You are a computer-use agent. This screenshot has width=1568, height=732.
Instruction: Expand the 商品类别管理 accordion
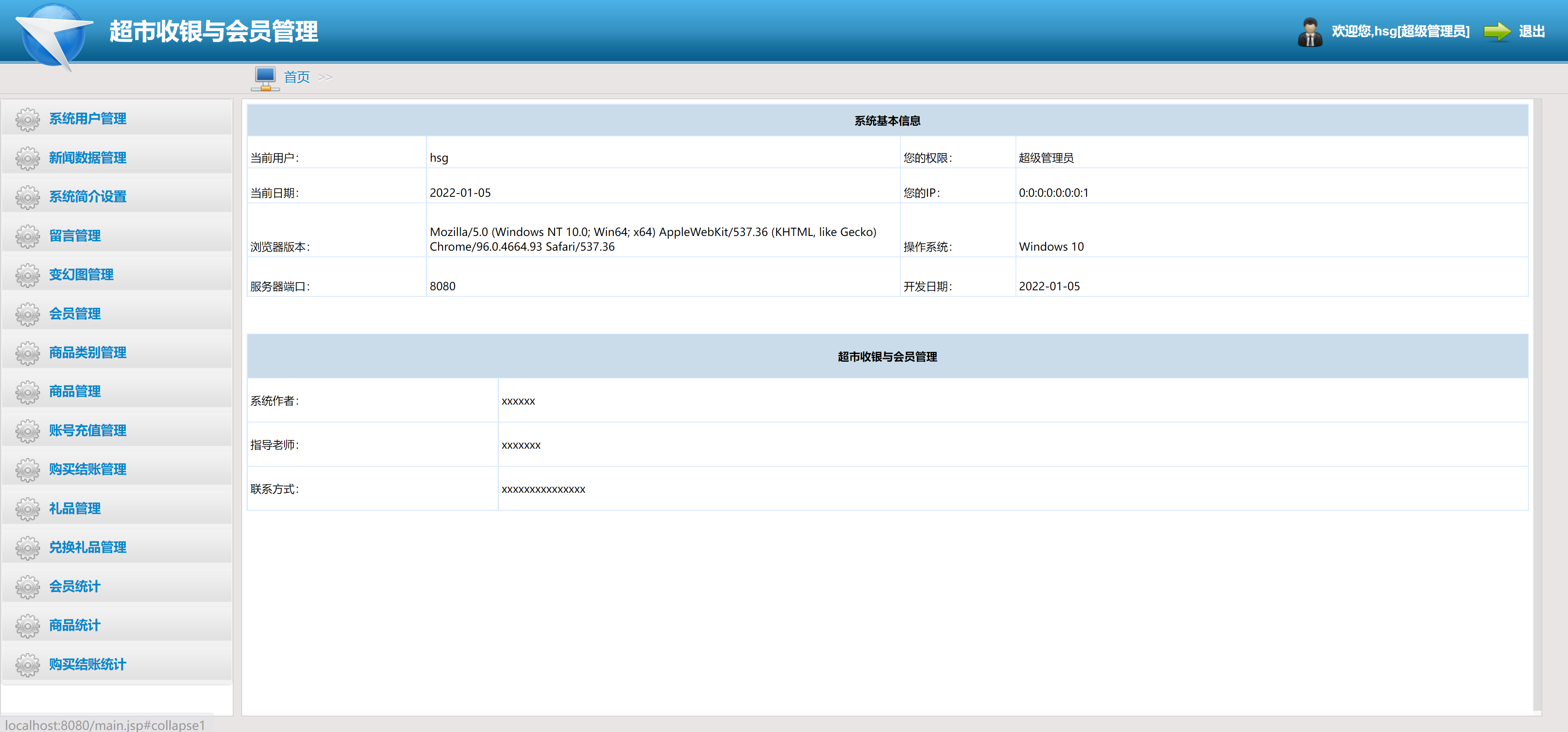click(x=88, y=352)
